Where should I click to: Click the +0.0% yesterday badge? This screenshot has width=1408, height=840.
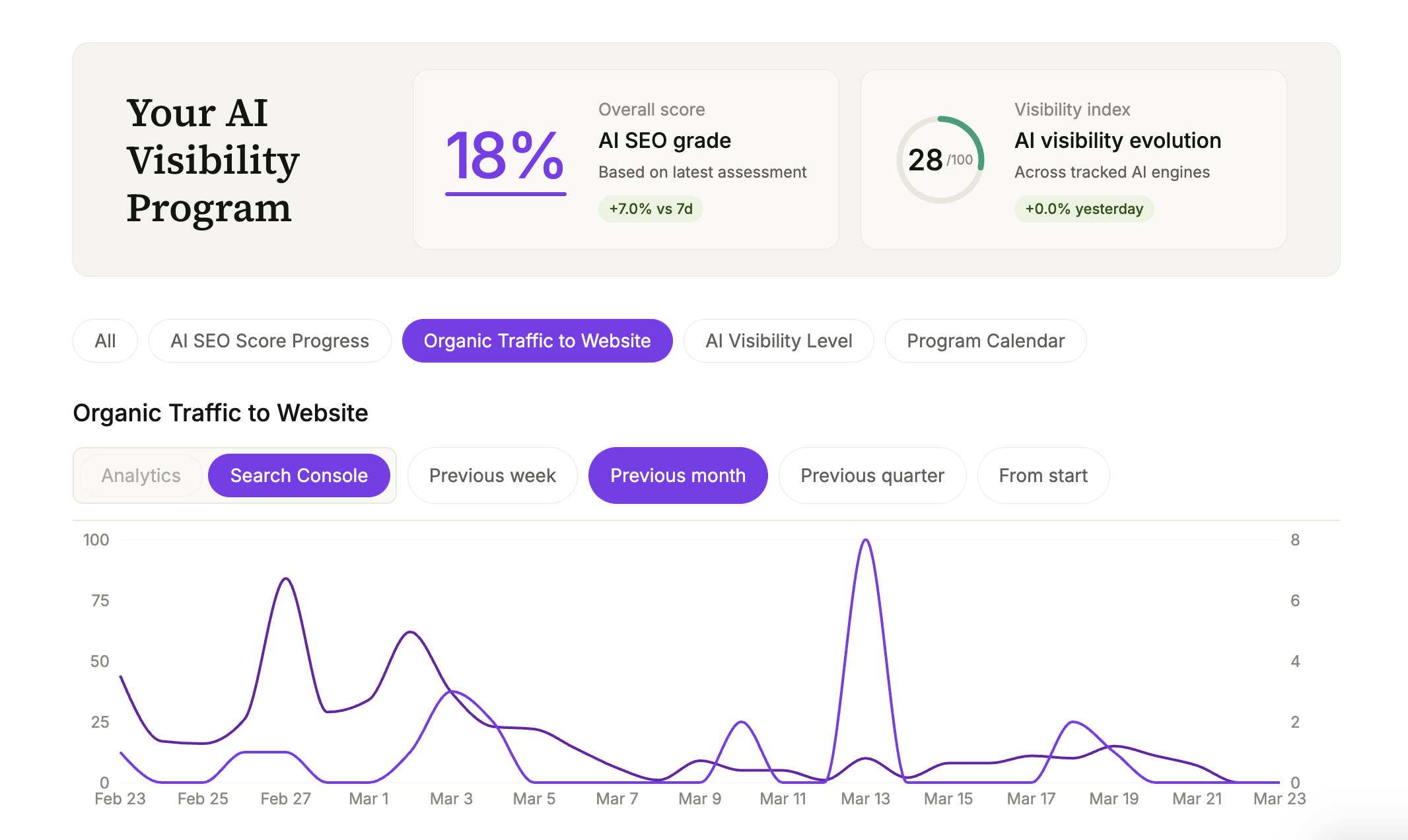pos(1084,209)
